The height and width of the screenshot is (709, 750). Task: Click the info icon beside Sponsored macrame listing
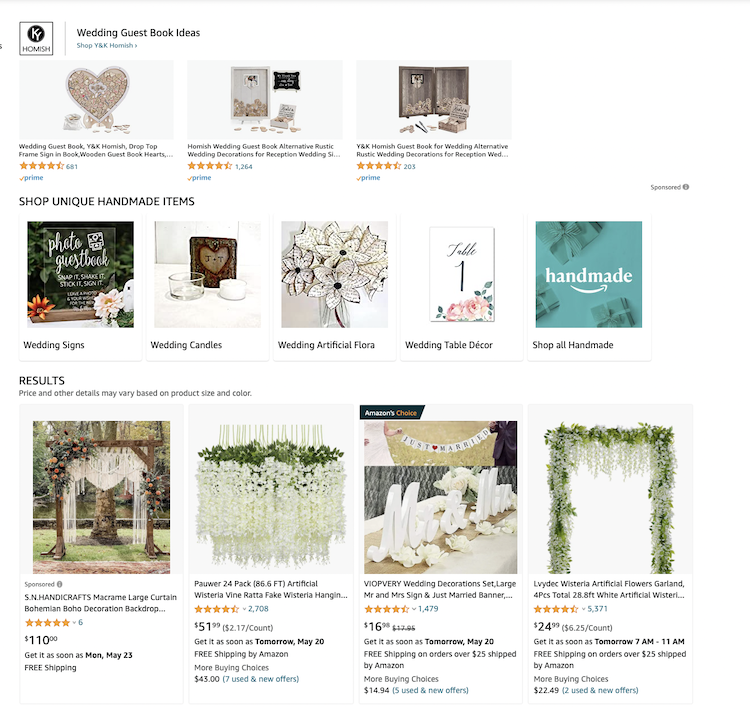tap(59, 584)
